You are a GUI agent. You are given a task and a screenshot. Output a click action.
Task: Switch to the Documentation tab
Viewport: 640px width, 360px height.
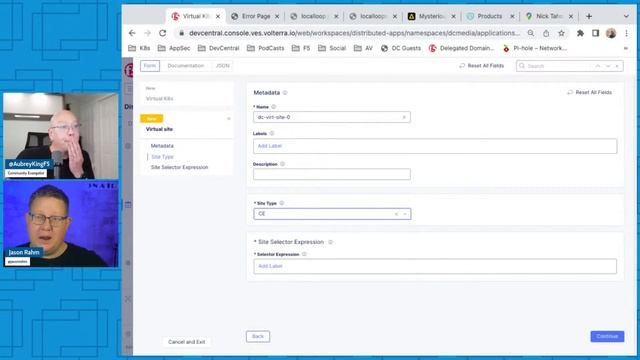point(186,66)
